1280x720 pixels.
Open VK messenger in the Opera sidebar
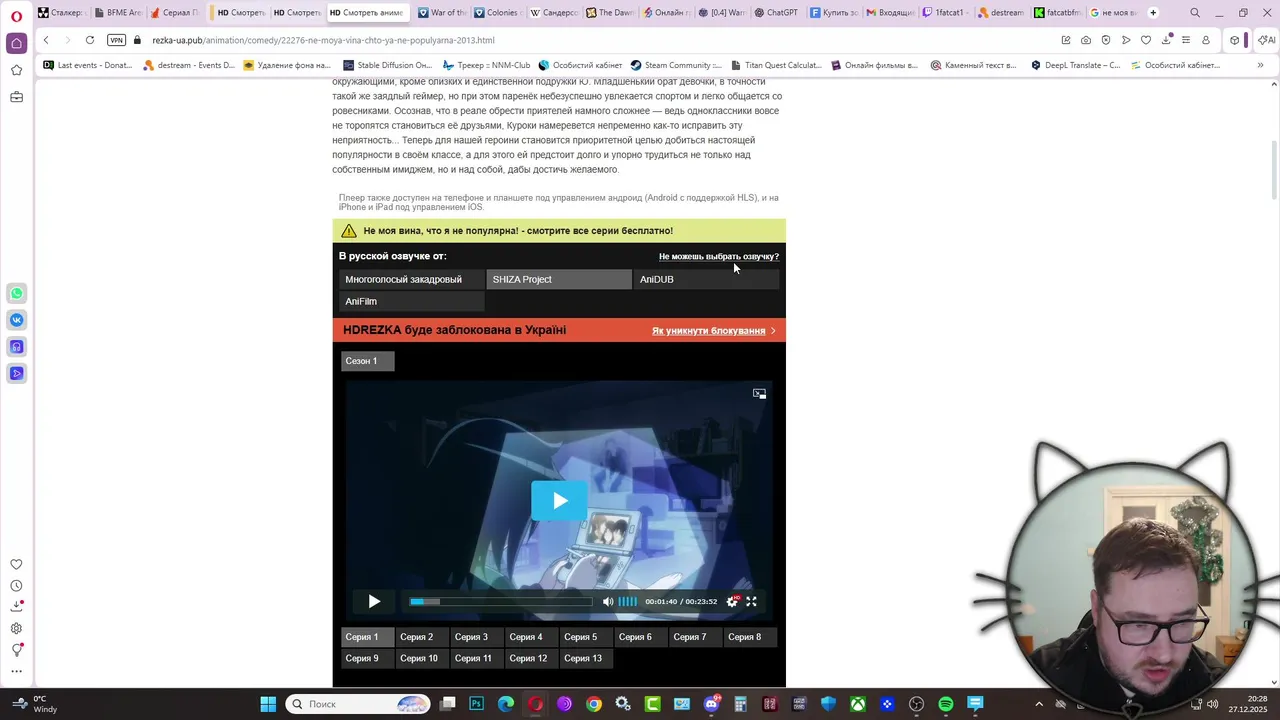[x=16, y=320]
